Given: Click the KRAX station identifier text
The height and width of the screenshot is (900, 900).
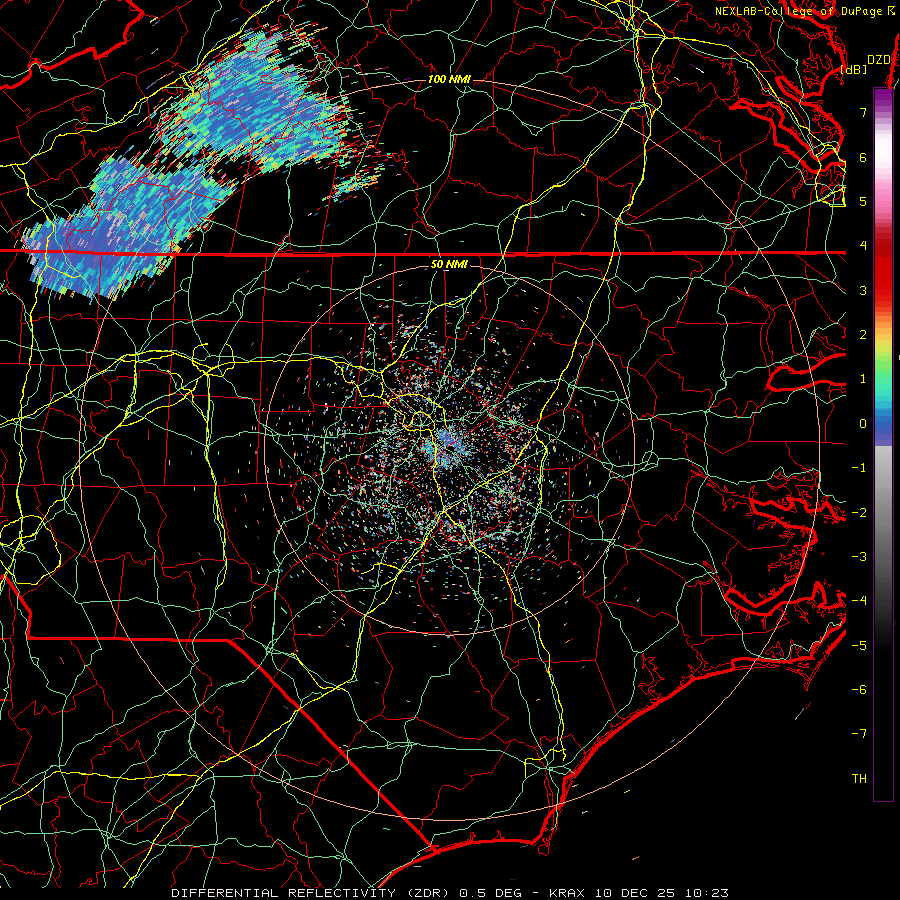Looking at the screenshot, I should [568, 893].
